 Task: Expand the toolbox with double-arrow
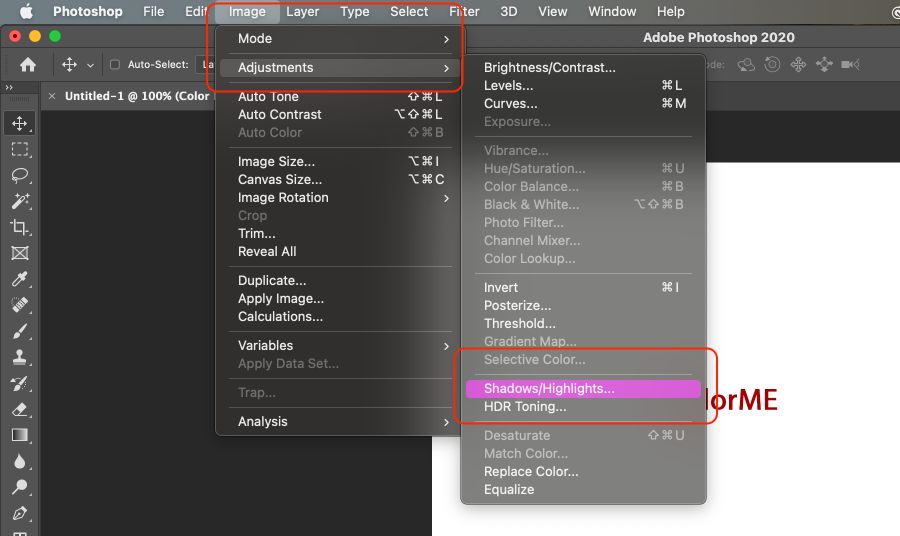[9, 88]
